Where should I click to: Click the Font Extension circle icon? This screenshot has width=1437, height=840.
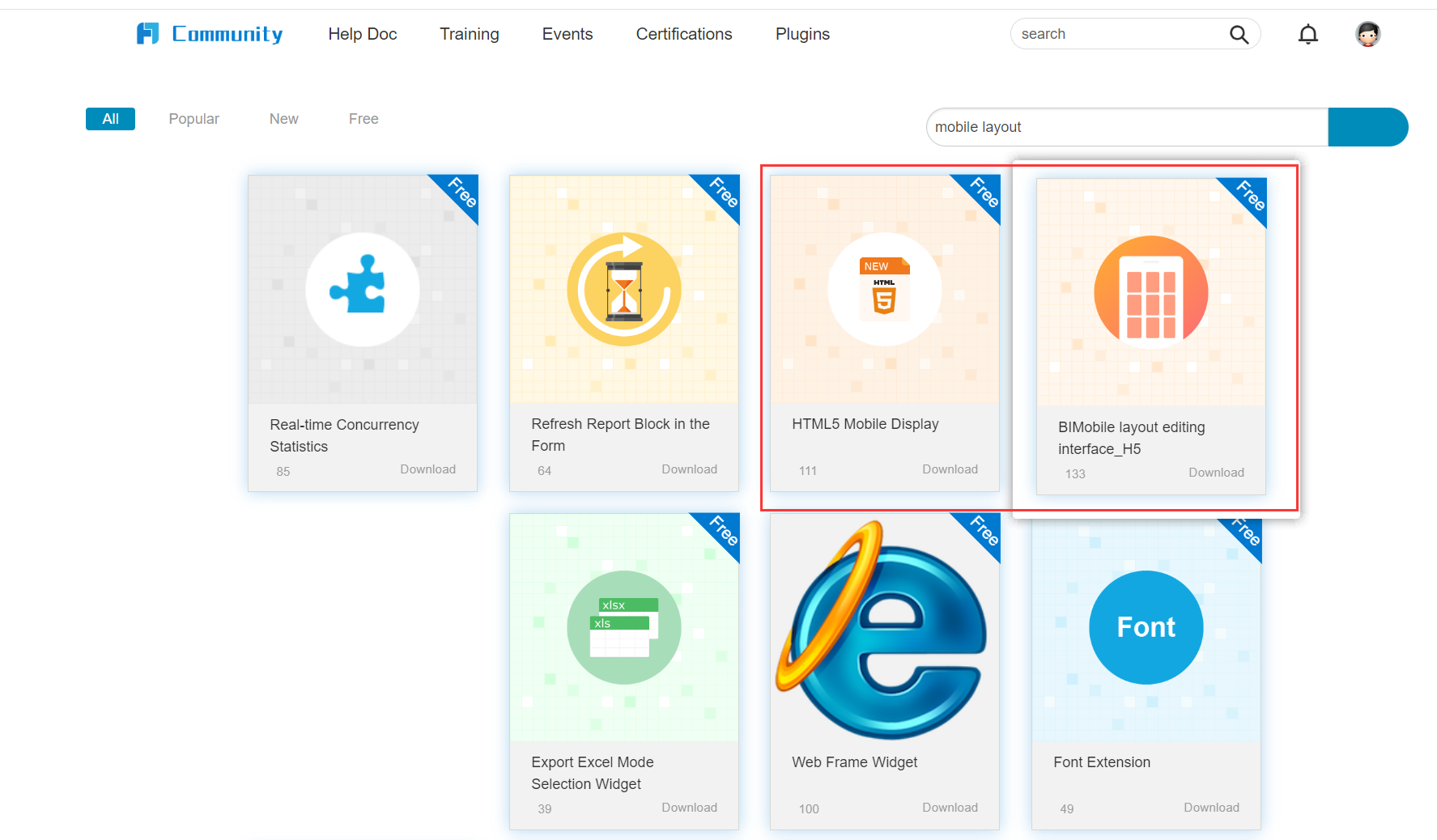pyautogui.click(x=1146, y=627)
